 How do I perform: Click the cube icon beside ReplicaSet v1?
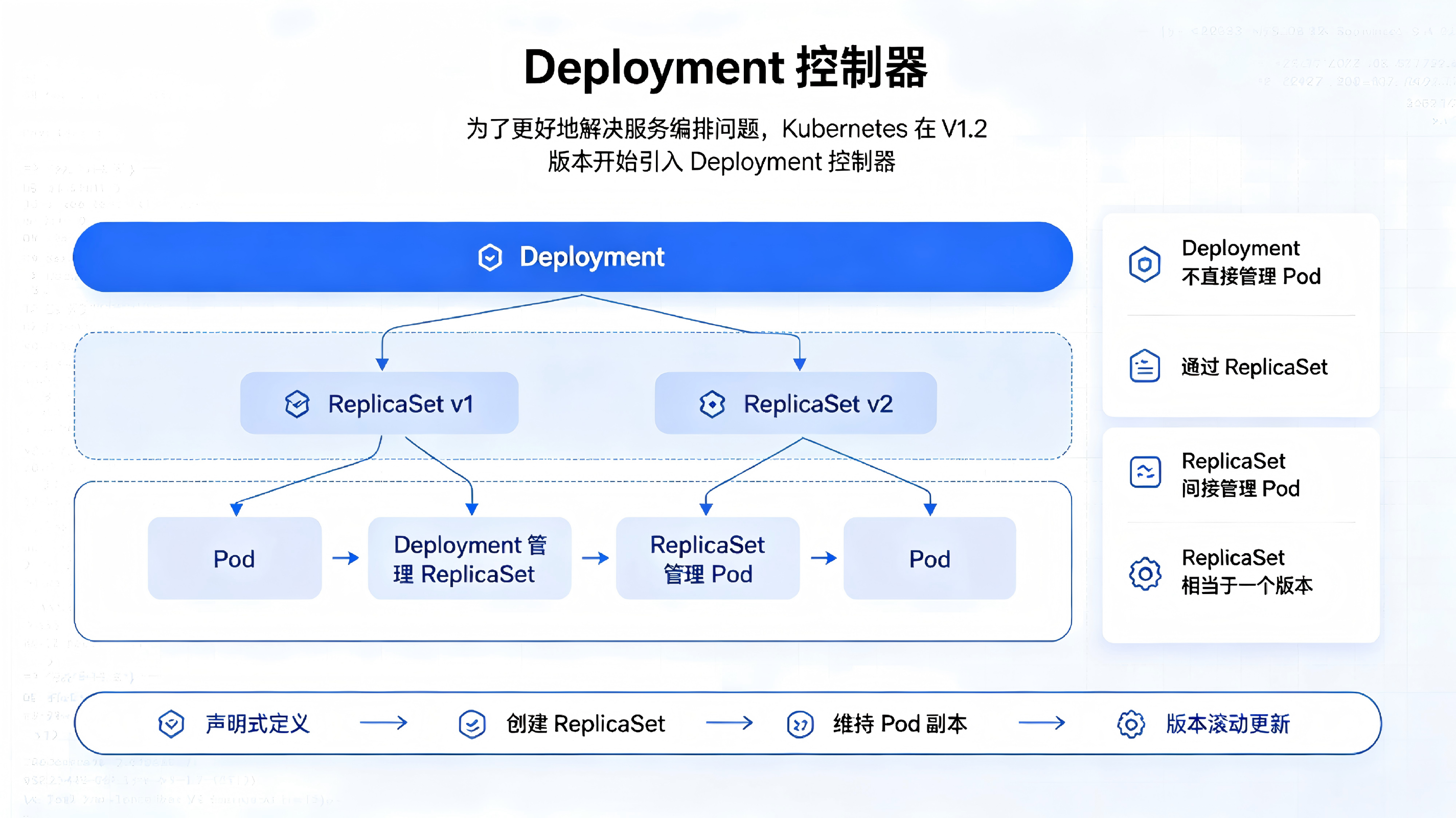coord(298,404)
